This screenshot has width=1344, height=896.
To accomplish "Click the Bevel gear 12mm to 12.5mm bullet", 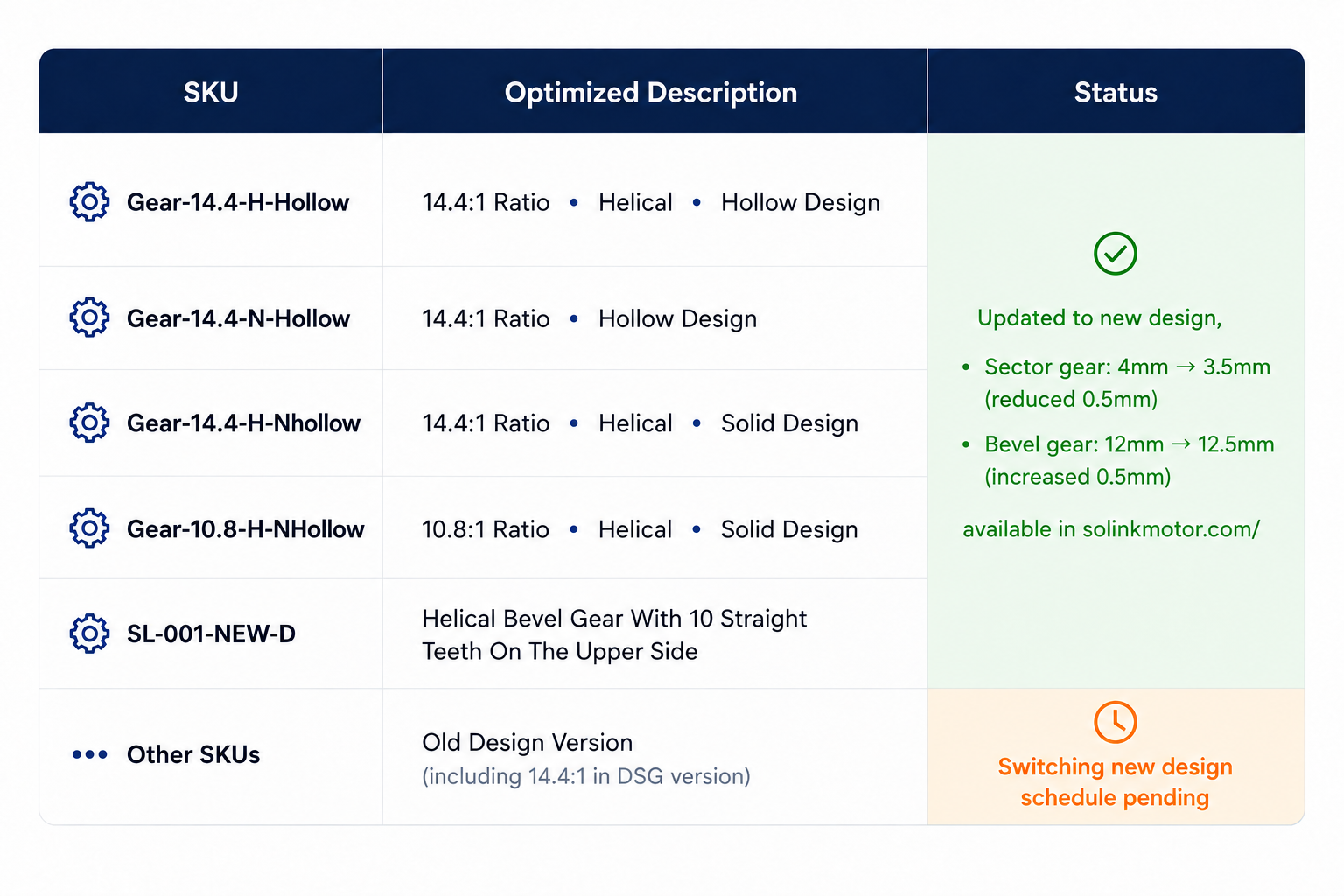I will pyautogui.click(x=1119, y=460).
